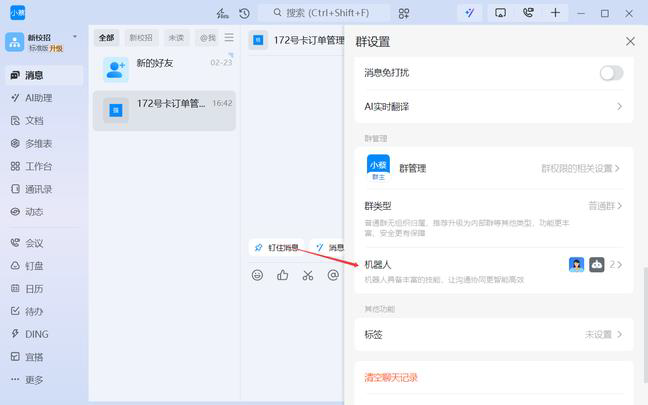Open 宜搭 in the sidebar
This screenshot has width=648, height=405.
click(x=44, y=357)
